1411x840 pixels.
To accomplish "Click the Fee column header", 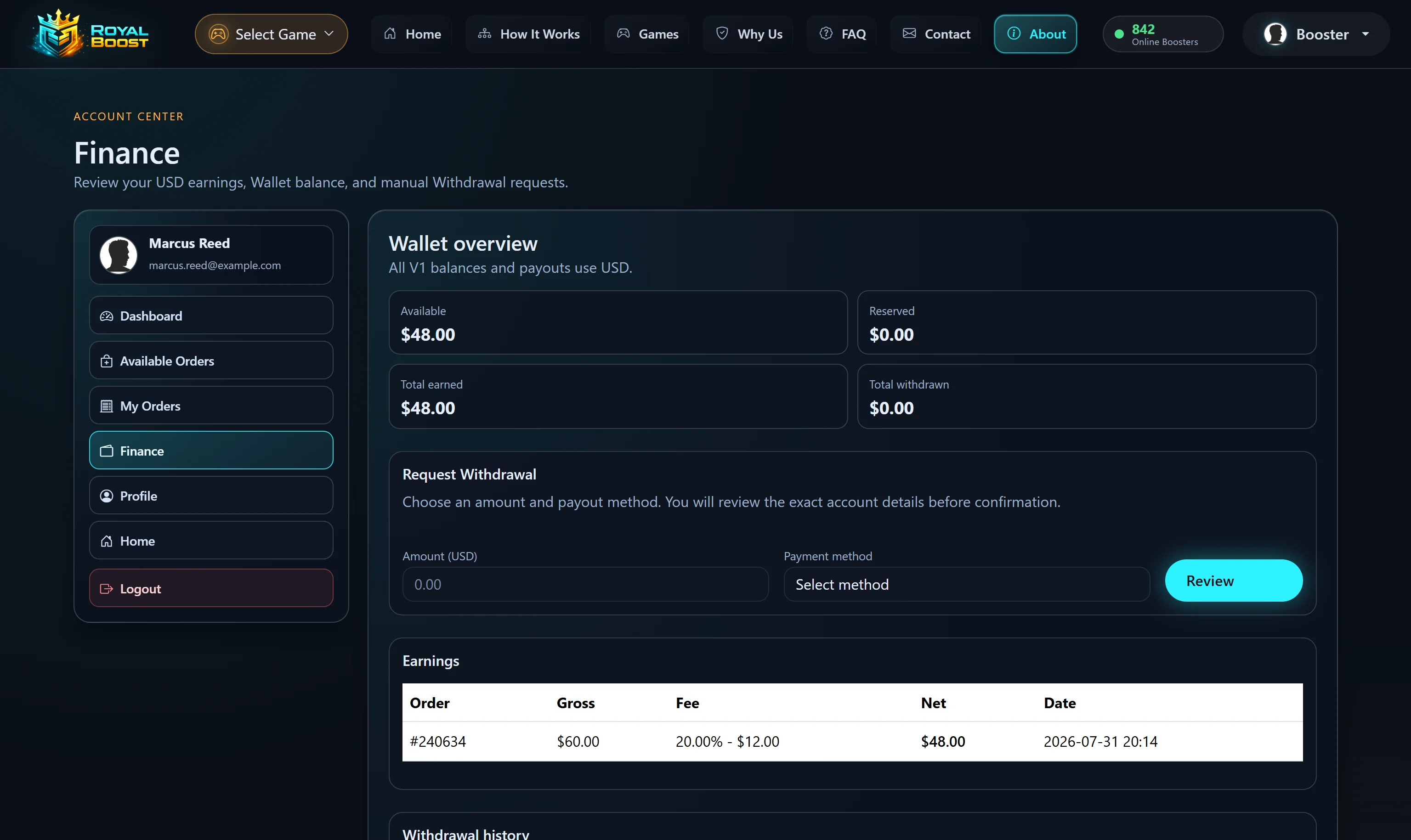I will 687,703.
